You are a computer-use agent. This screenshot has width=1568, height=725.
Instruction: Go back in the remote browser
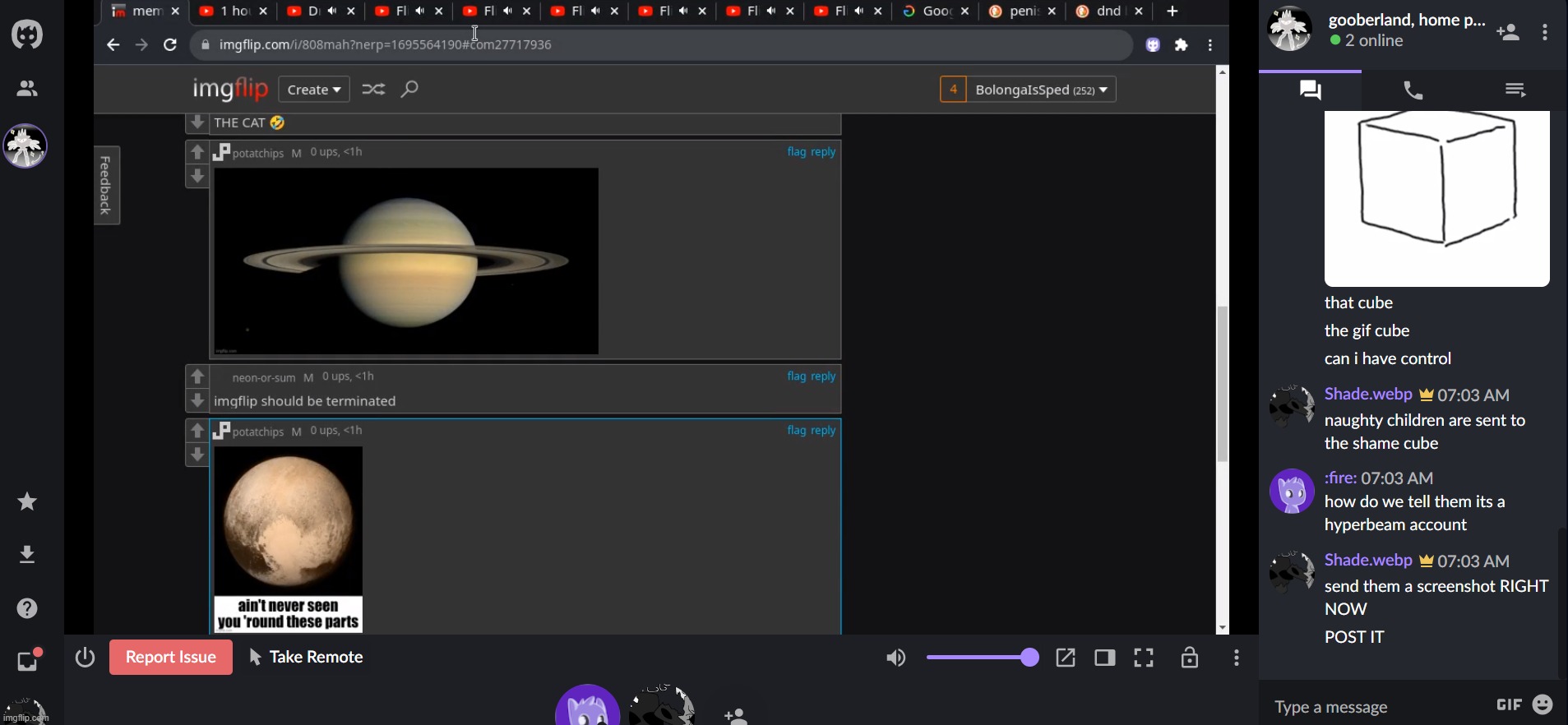point(113,45)
